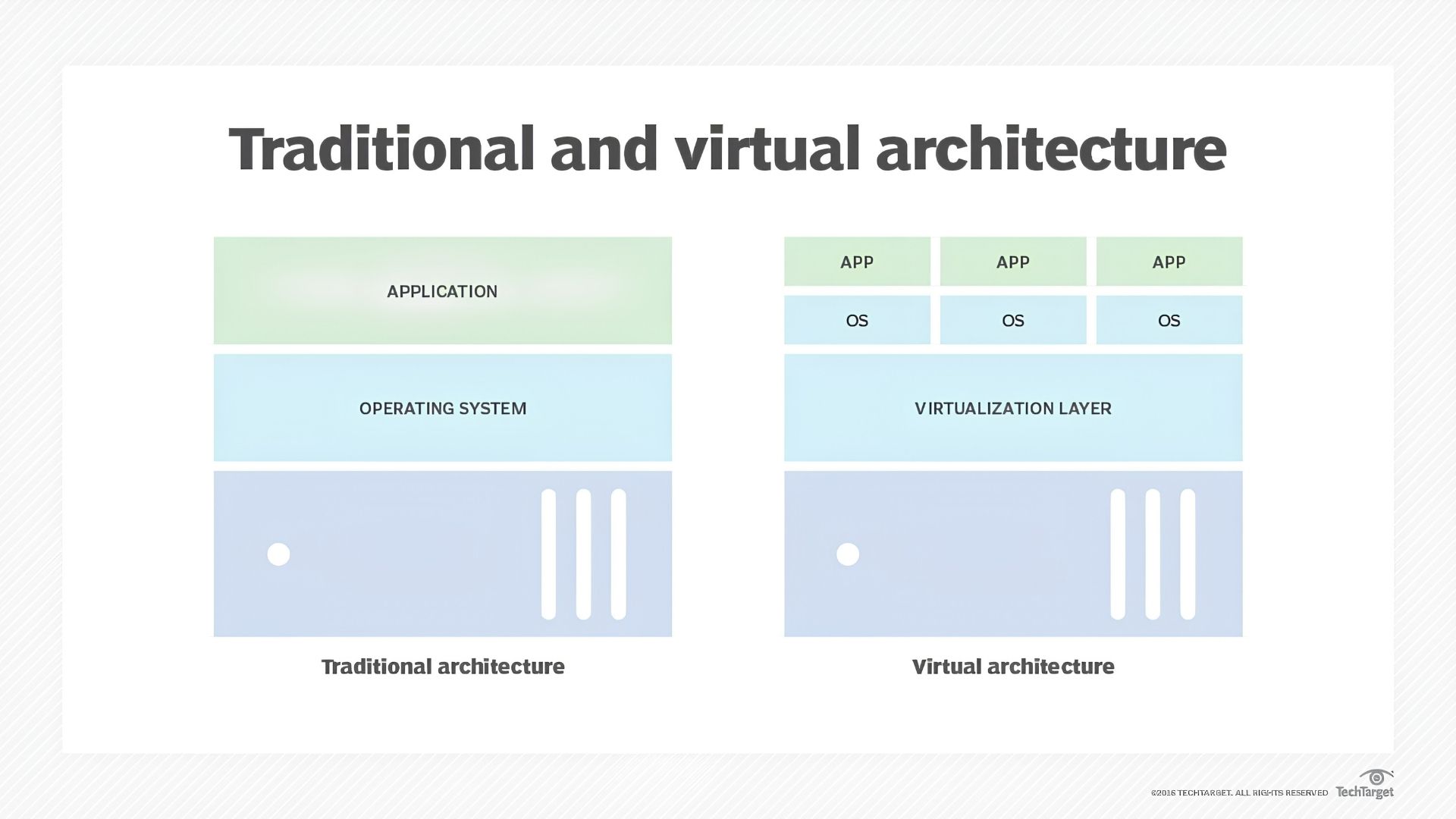
Task: Click the server hardware block under OPERATING SYSTEM
Action: [x=443, y=554]
